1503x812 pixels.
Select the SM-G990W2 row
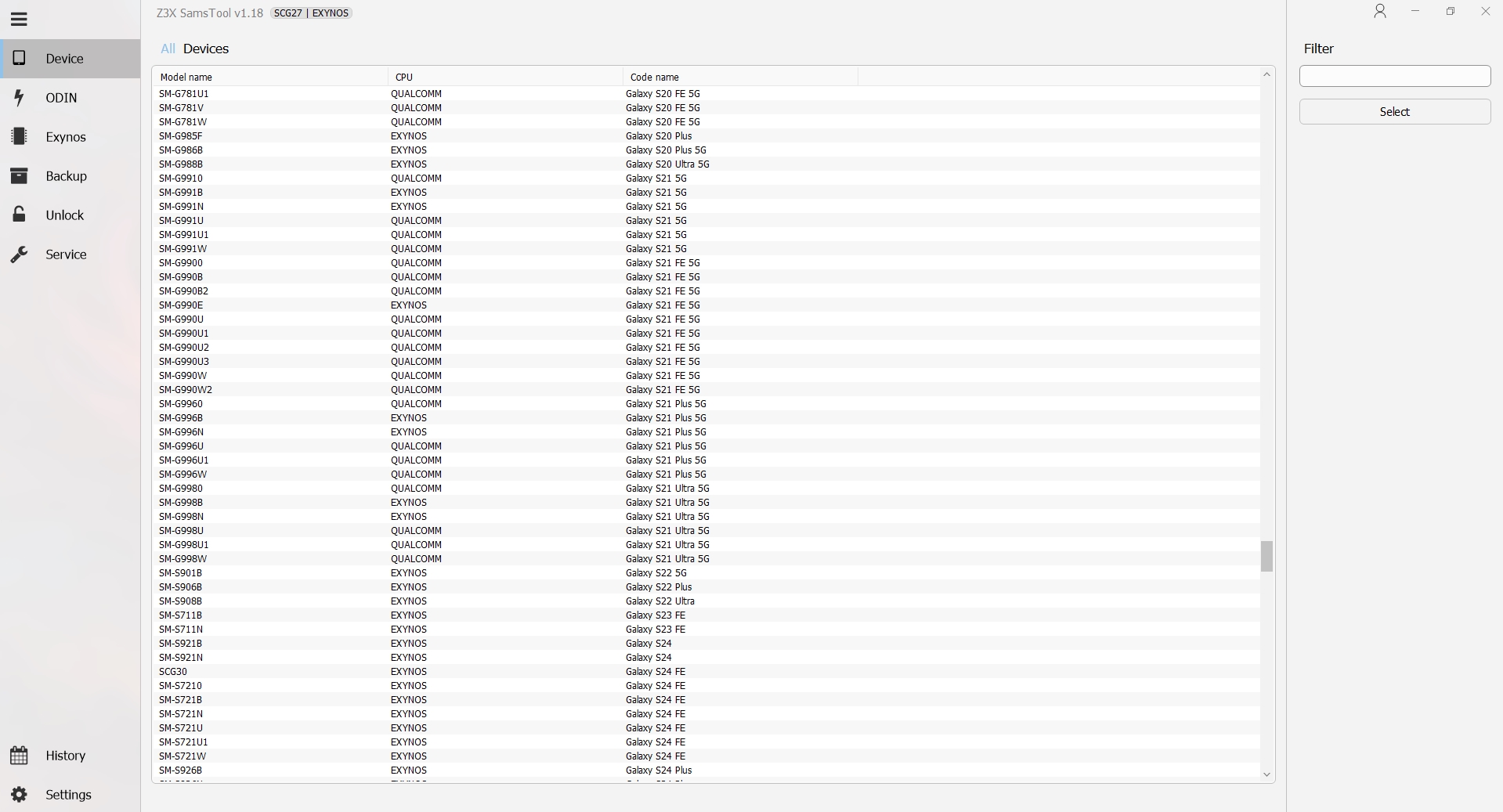(x=706, y=390)
